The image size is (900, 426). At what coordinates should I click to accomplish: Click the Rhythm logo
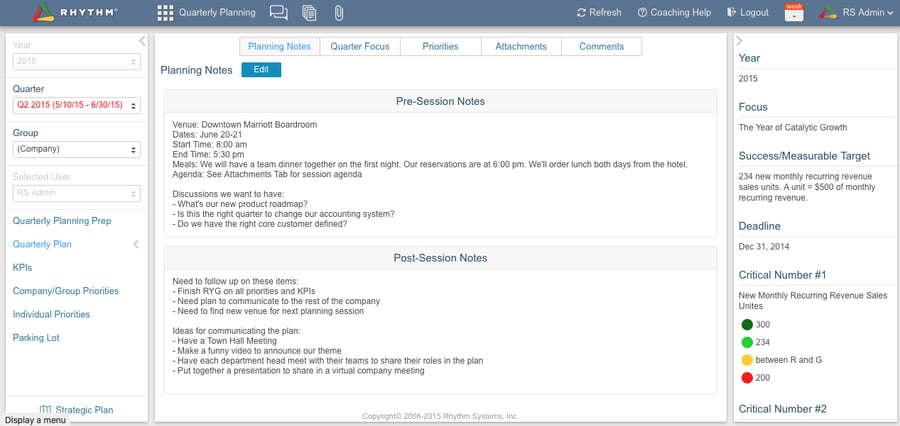(x=74, y=13)
